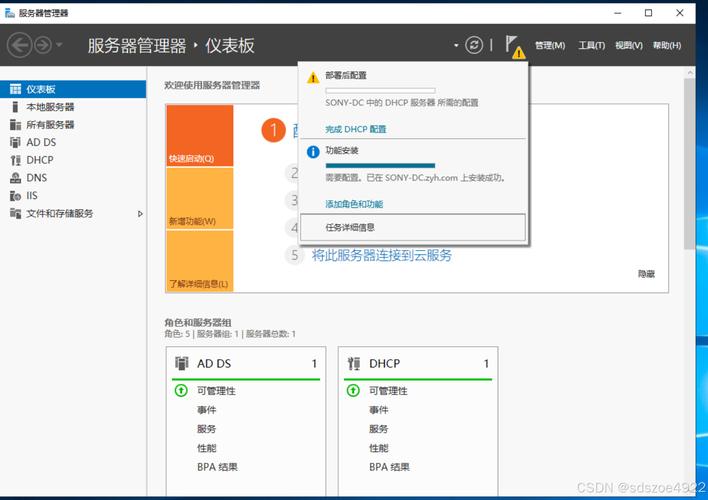
Task: Click the DNS sidebar icon
Action: [15, 178]
